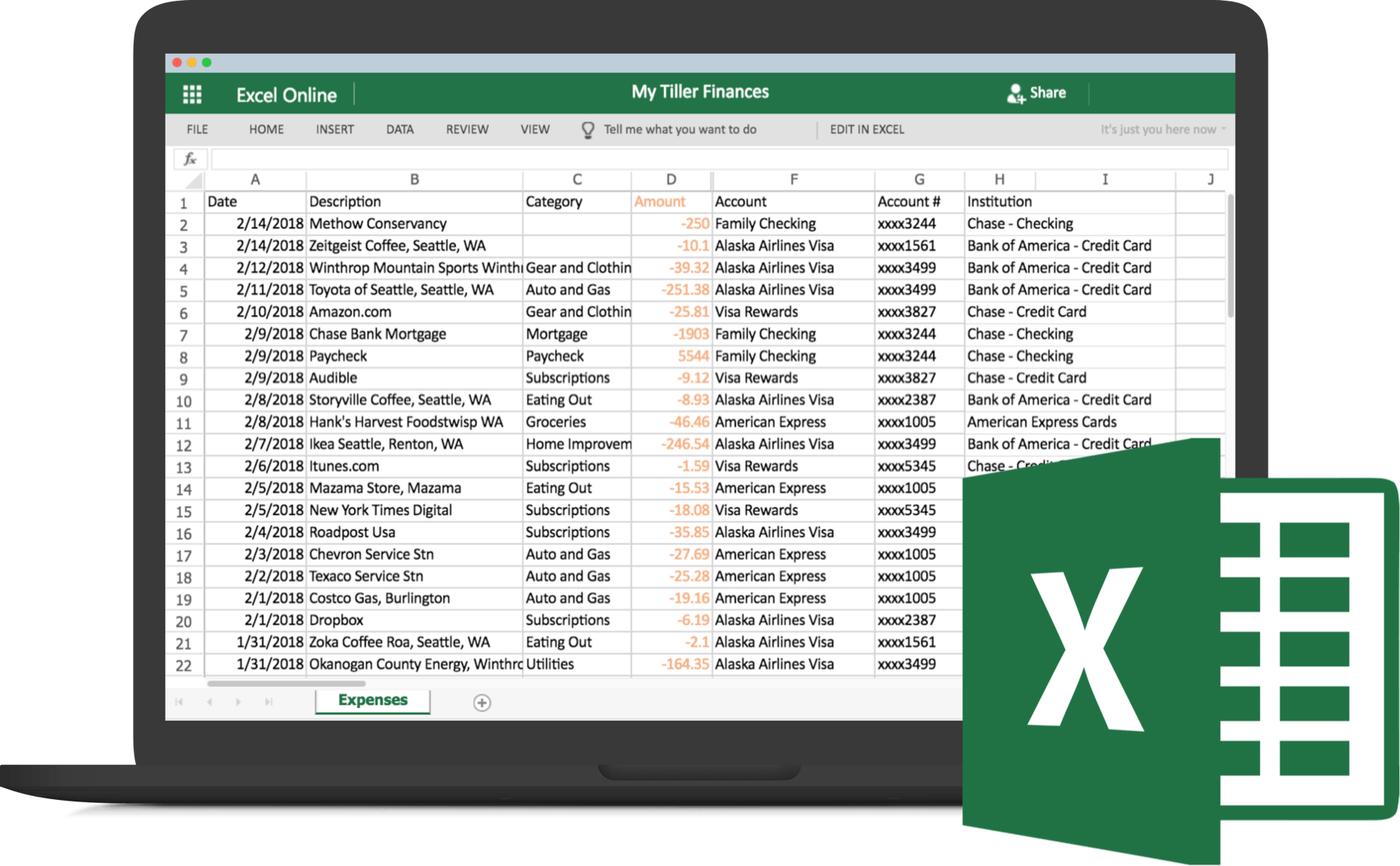Click New York Times Digital cell
This screenshot has height=866, width=1400.
point(414,511)
